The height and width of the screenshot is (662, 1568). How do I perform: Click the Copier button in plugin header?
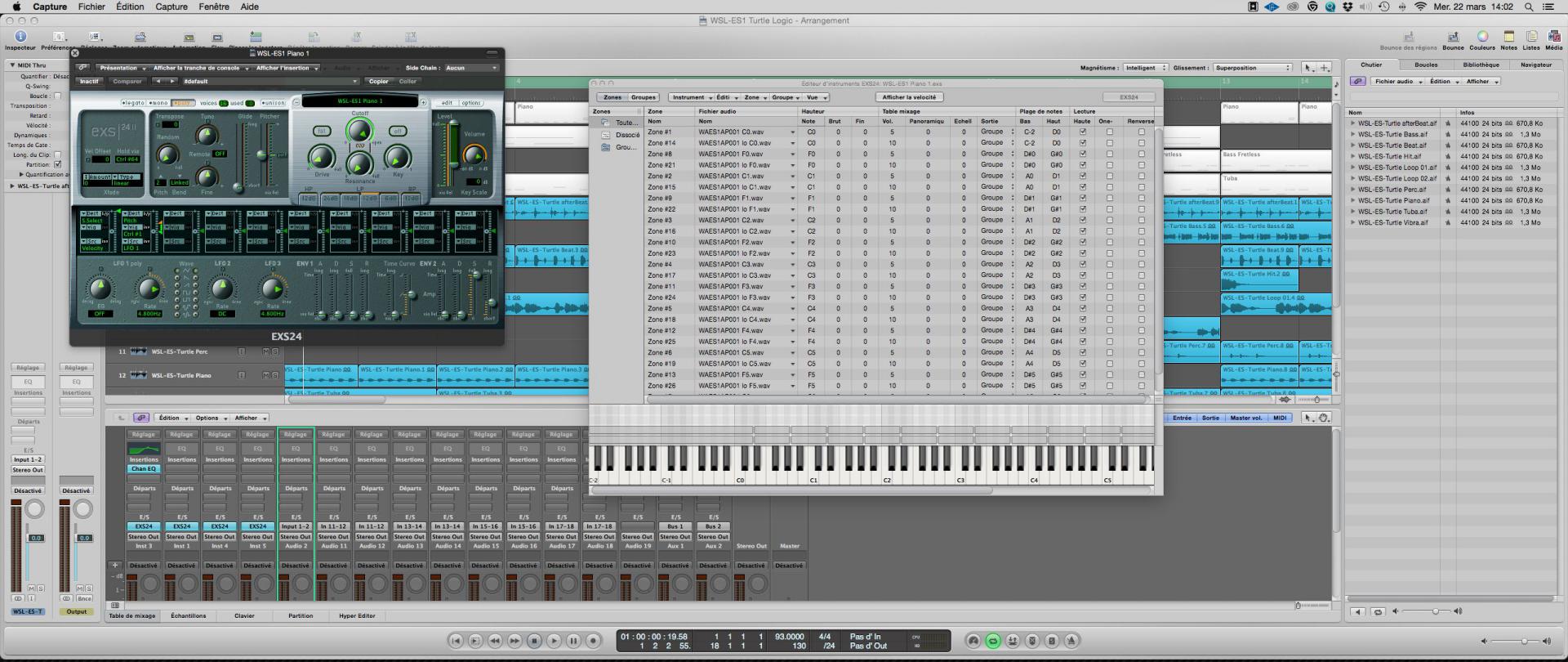[379, 81]
